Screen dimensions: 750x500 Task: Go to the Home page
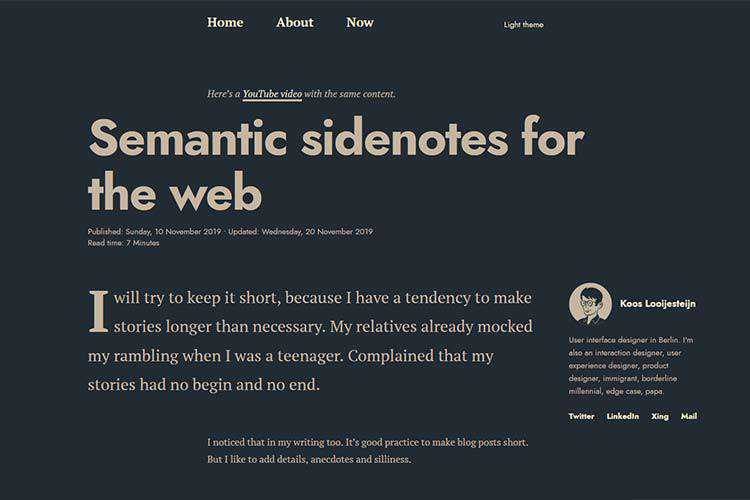(225, 22)
